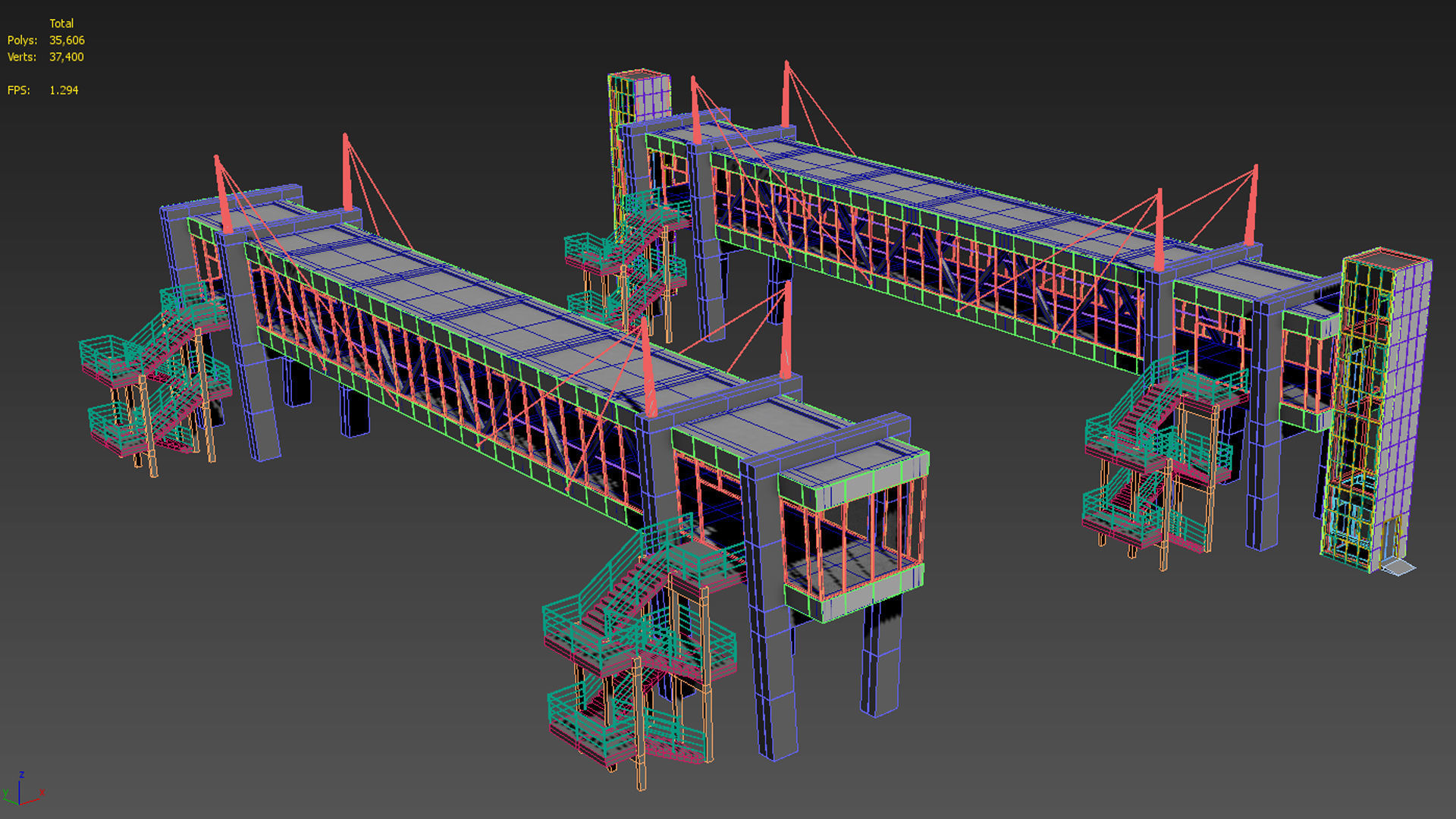
Task: Click the Polys count 35,606
Action: (x=67, y=40)
